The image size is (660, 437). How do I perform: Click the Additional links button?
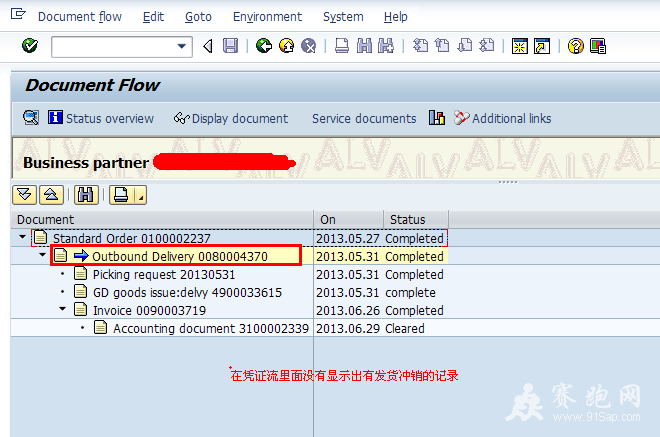pyautogui.click(x=503, y=118)
